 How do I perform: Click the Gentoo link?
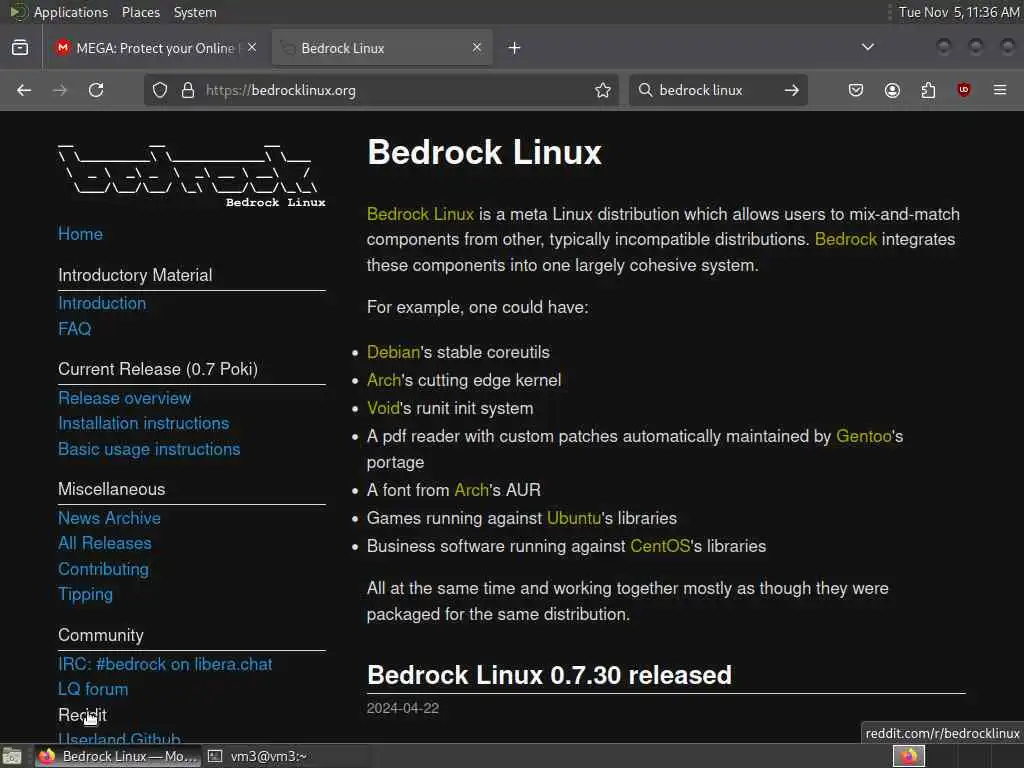863,436
